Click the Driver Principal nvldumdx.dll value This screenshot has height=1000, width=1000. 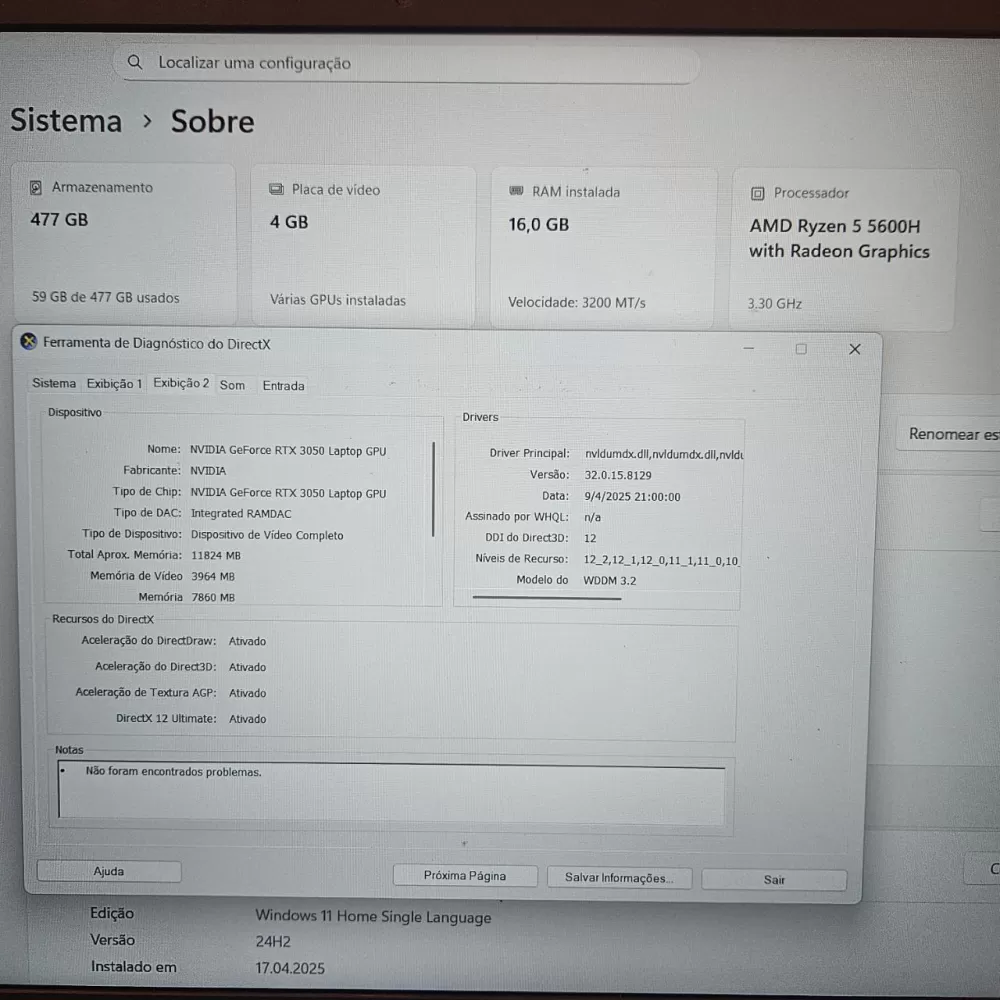pyautogui.click(x=664, y=454)
